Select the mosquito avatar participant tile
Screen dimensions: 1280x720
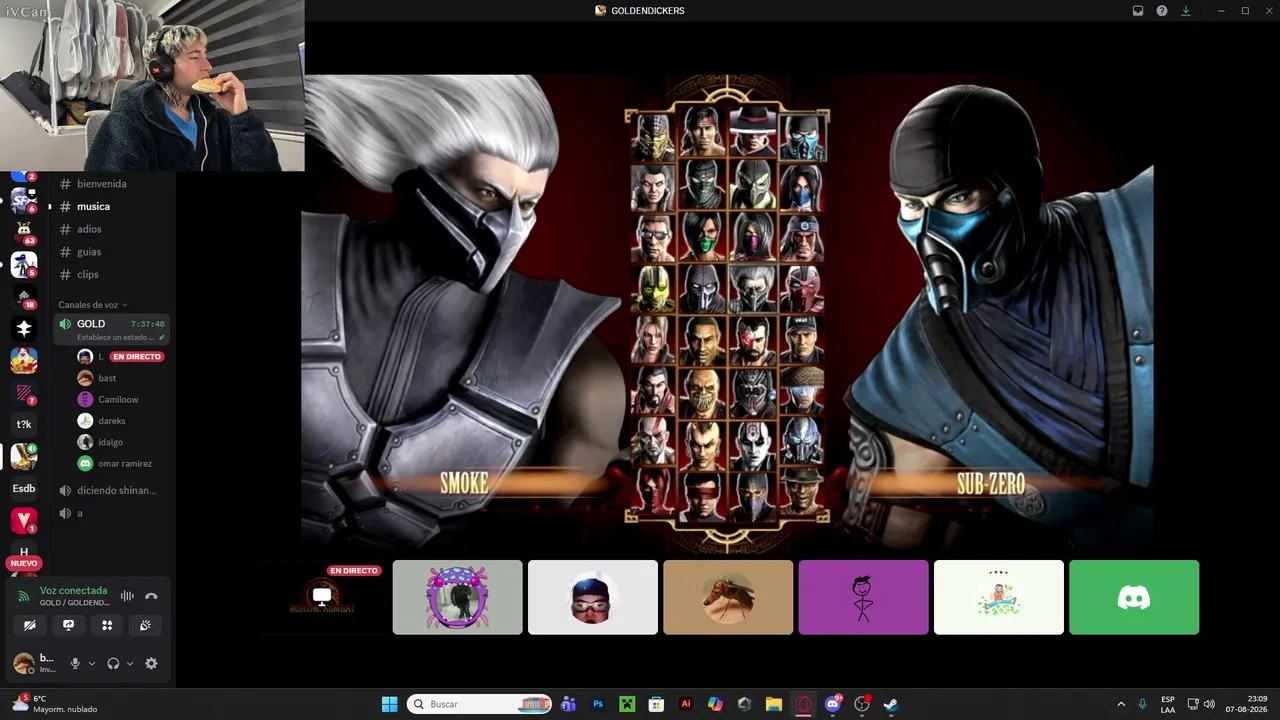click(x=728, y=597)
